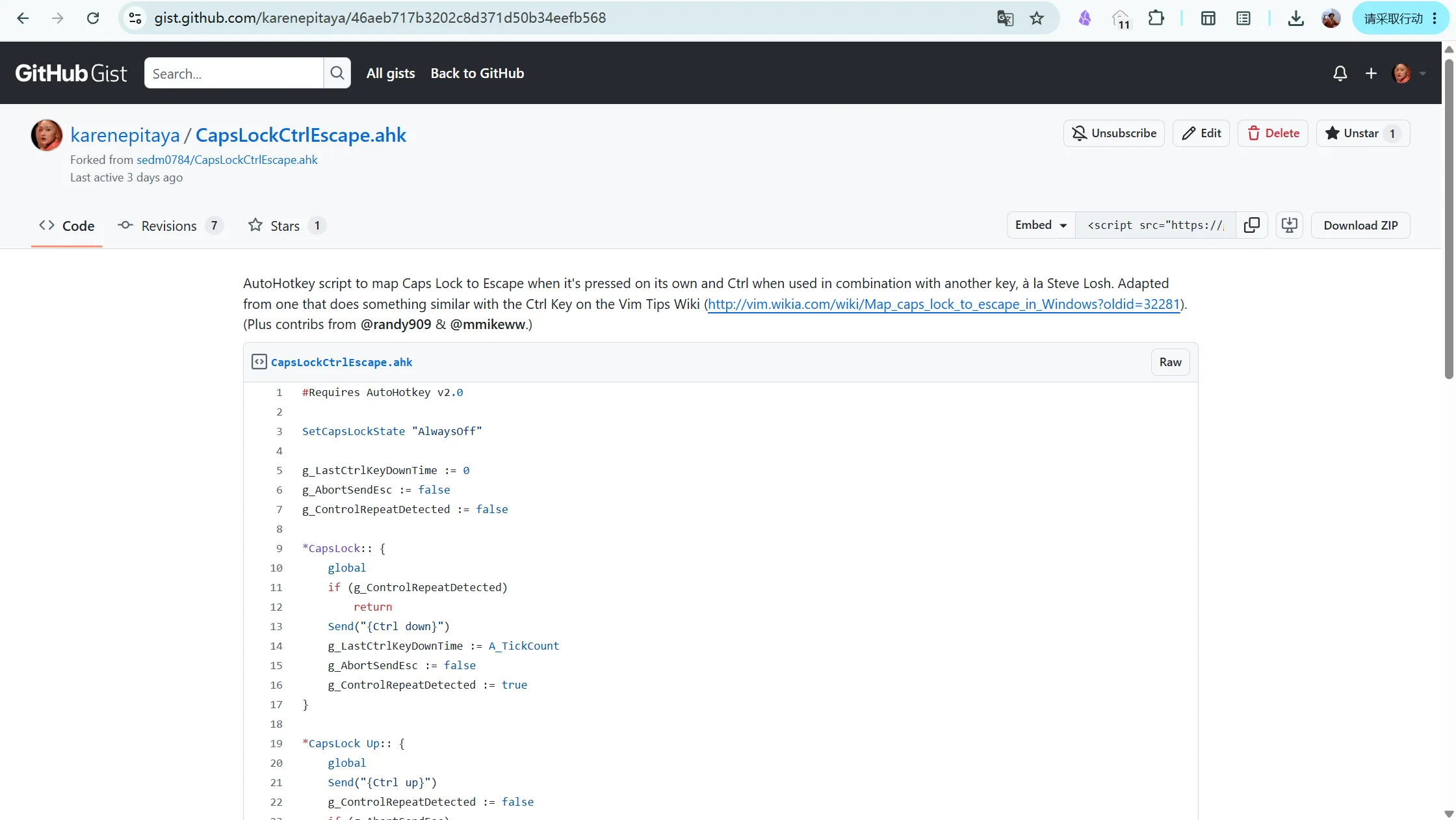Delete this gist
Screen dimensions: 1456x820
pyautogui.click(x=1273, y=133)
